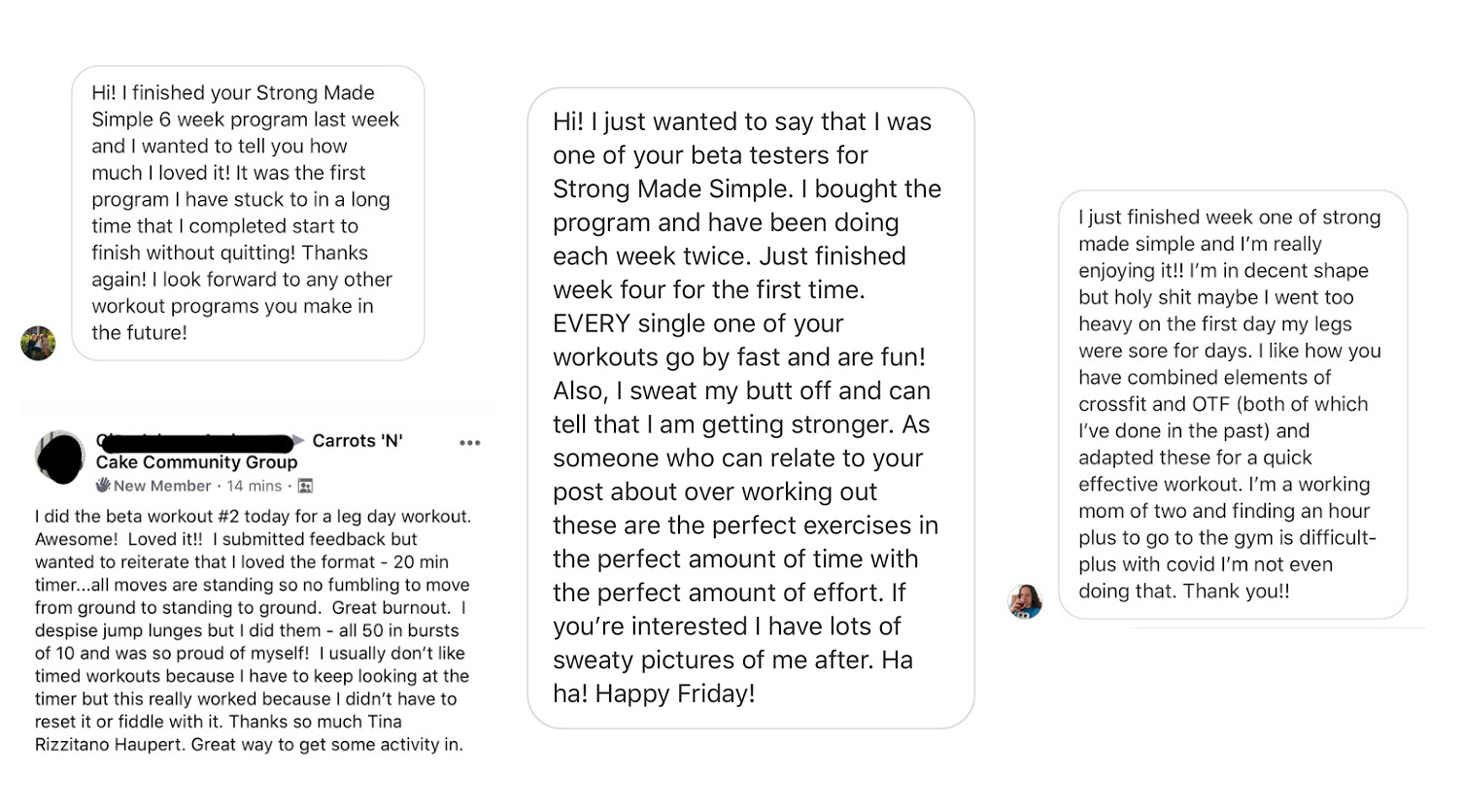Click the avatar beside the week one message
This screenshot has width=1463, height=812.
(x=1025, y=601)
